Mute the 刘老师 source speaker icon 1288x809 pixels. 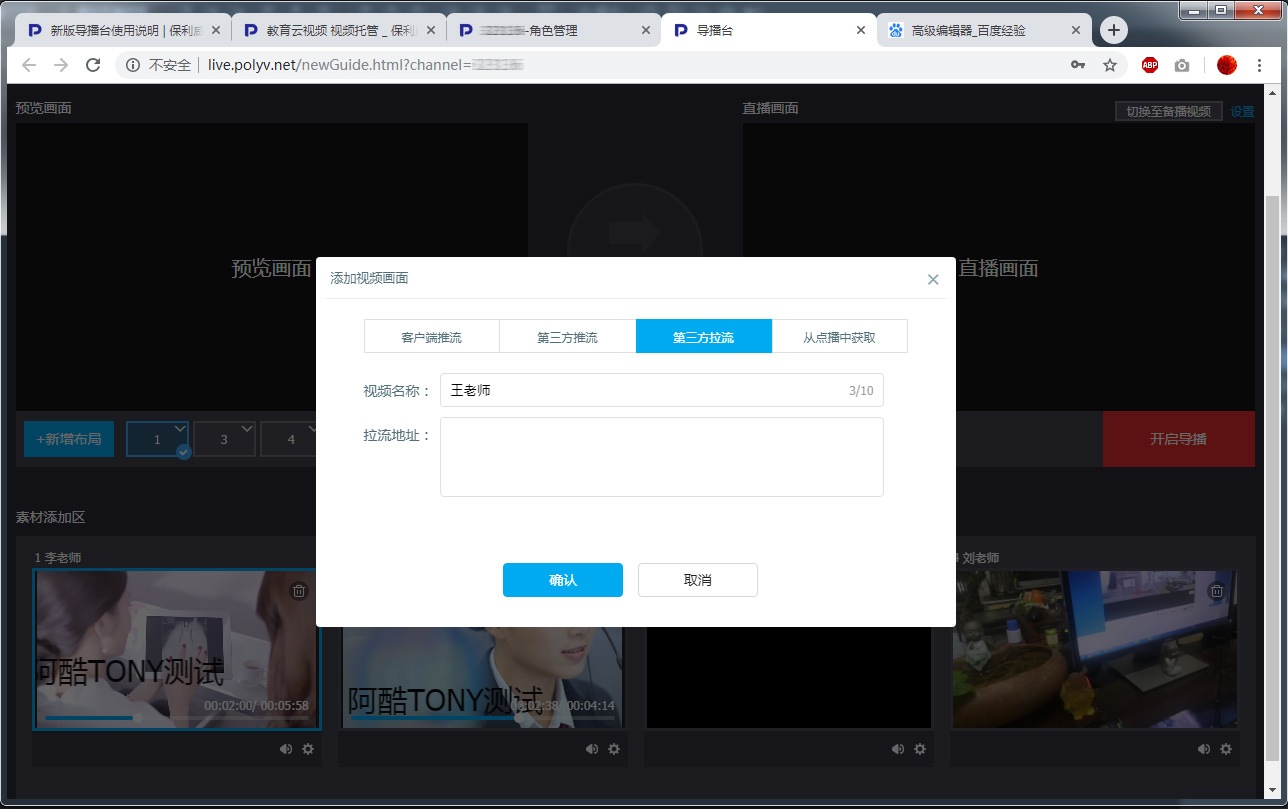point(1204,749)
